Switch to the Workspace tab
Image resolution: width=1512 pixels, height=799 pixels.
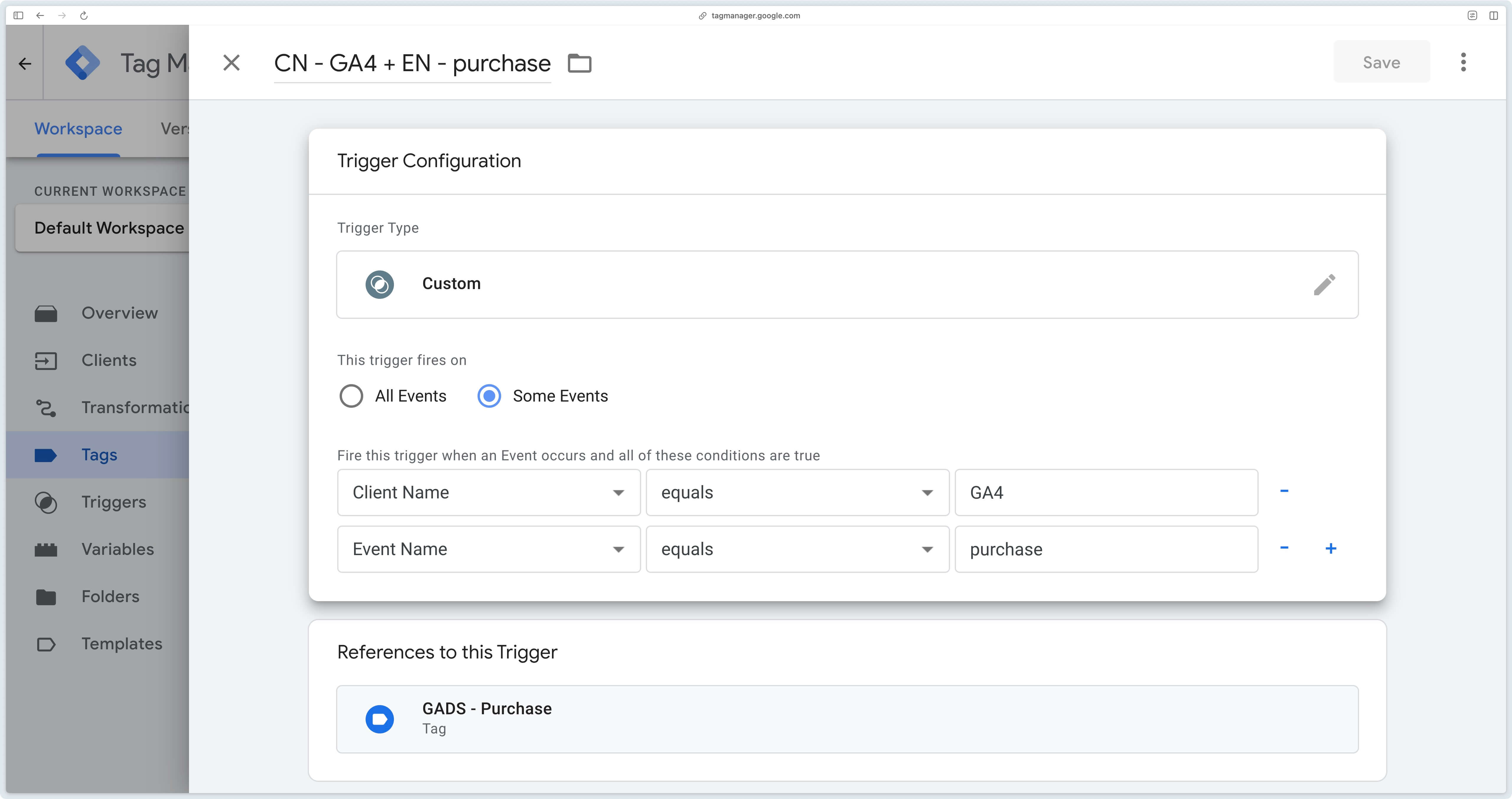(x=78, y=128)
